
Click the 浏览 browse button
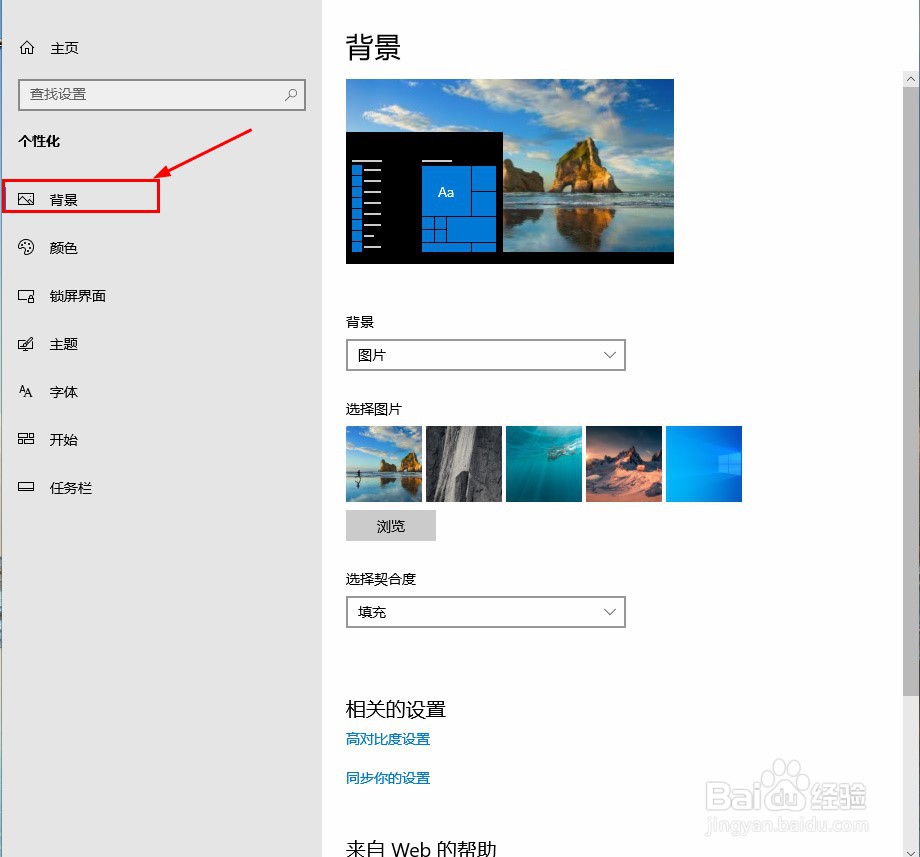[x=391, y=526]
